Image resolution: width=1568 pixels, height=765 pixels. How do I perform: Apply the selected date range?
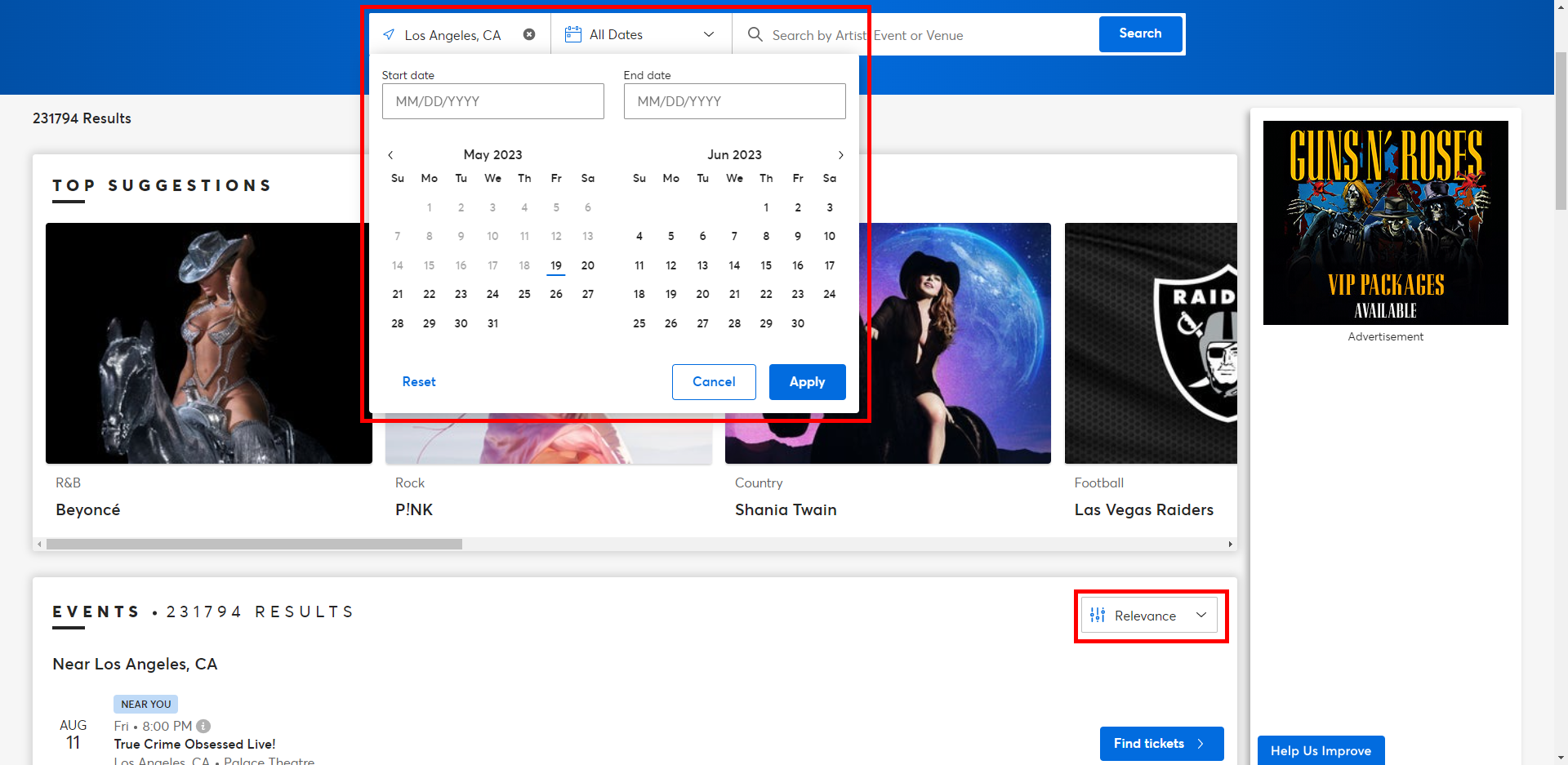coord(807,381)
